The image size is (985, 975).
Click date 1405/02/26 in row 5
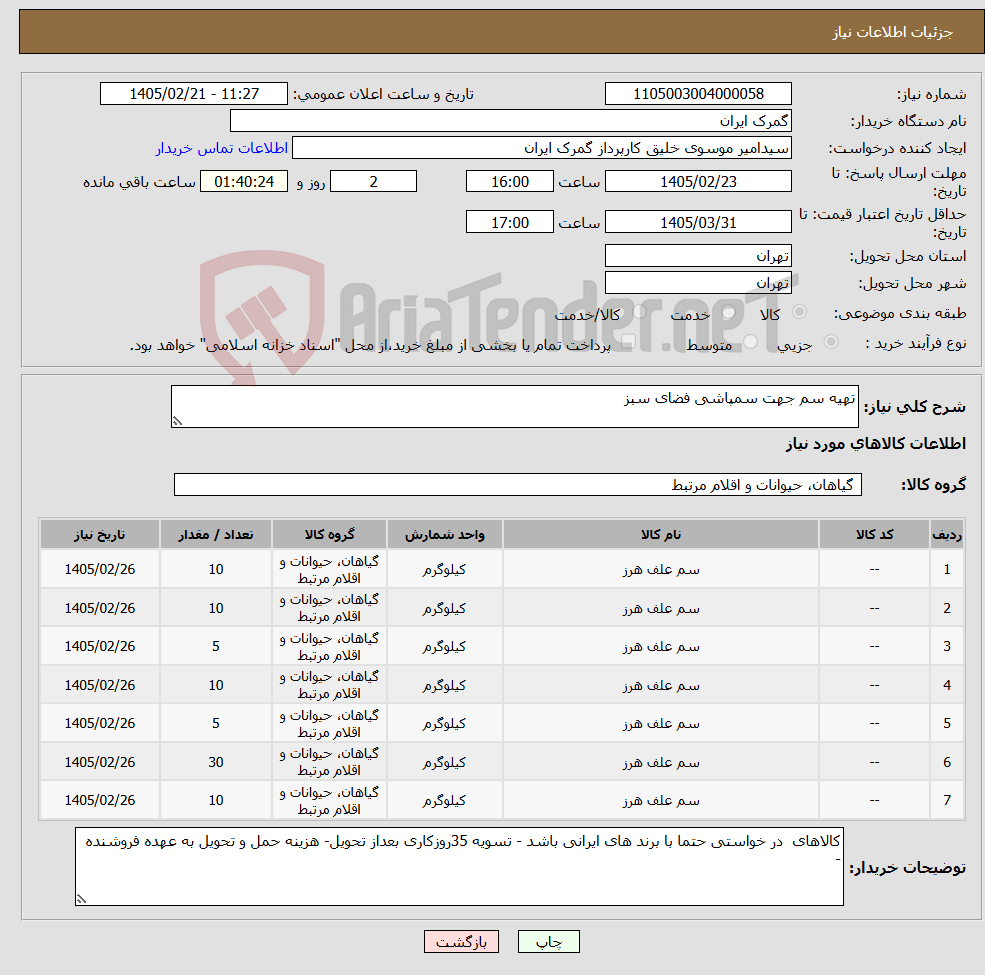tap(99, 723)
